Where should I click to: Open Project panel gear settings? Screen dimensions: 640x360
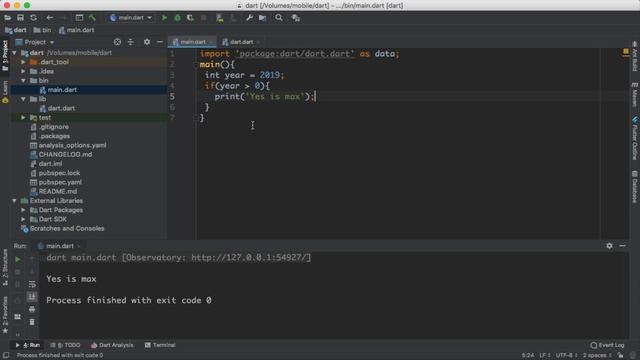point(147,42)
